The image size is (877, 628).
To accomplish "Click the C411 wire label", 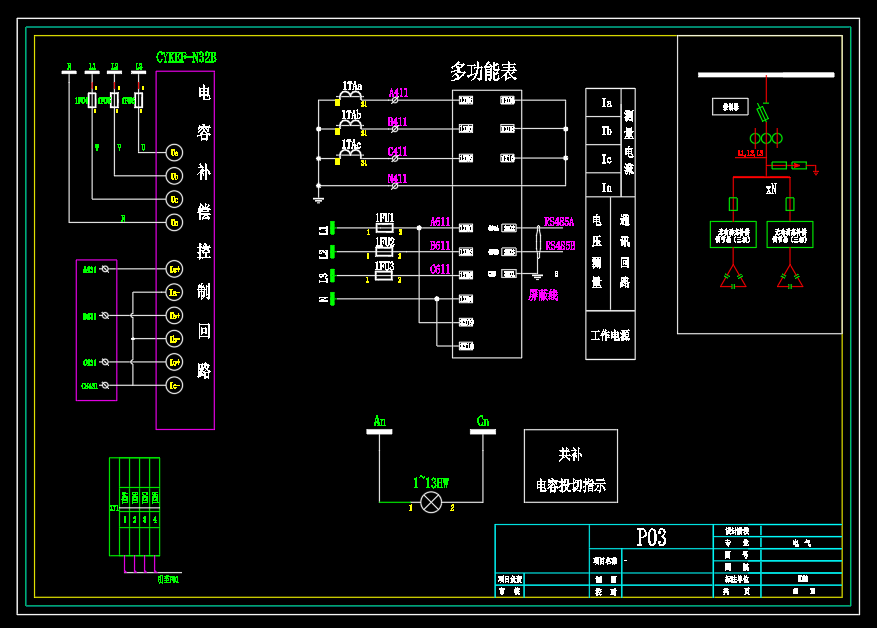I will pyautogui.click(x=397, y=152).
